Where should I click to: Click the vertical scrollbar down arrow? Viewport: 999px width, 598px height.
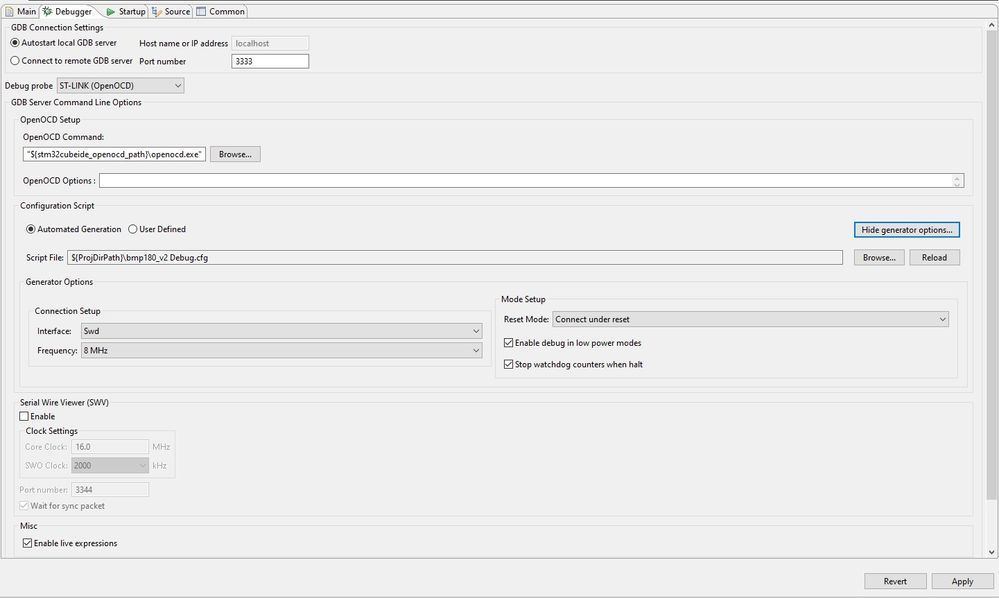pos(991,552)
